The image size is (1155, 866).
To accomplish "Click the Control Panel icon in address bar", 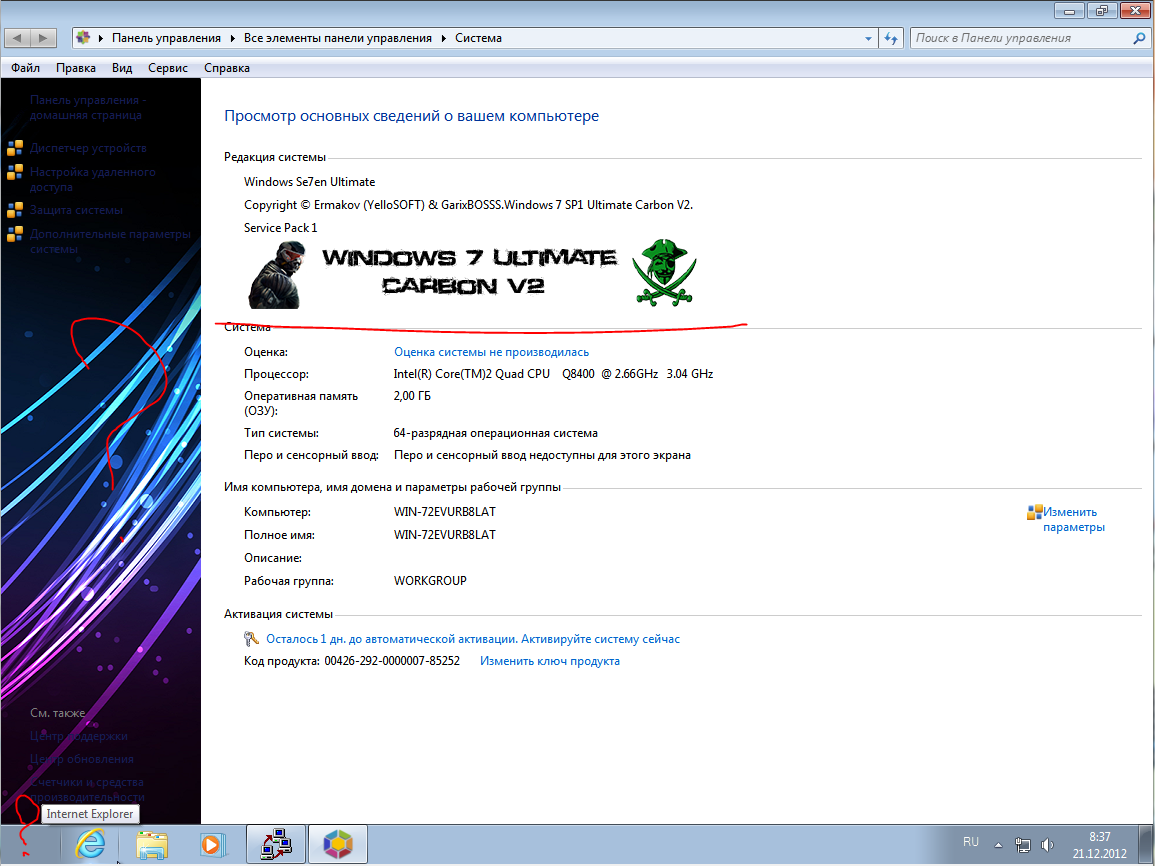I will [83, 38].
